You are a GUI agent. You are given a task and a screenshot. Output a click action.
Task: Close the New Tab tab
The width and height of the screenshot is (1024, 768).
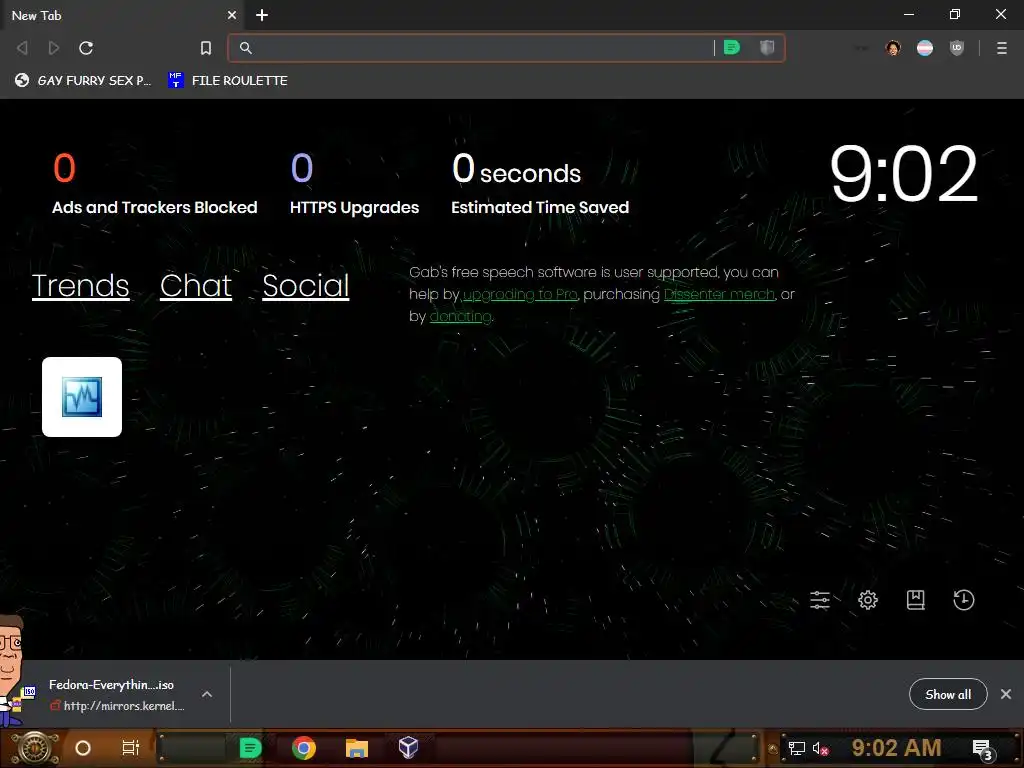point(232,15)
